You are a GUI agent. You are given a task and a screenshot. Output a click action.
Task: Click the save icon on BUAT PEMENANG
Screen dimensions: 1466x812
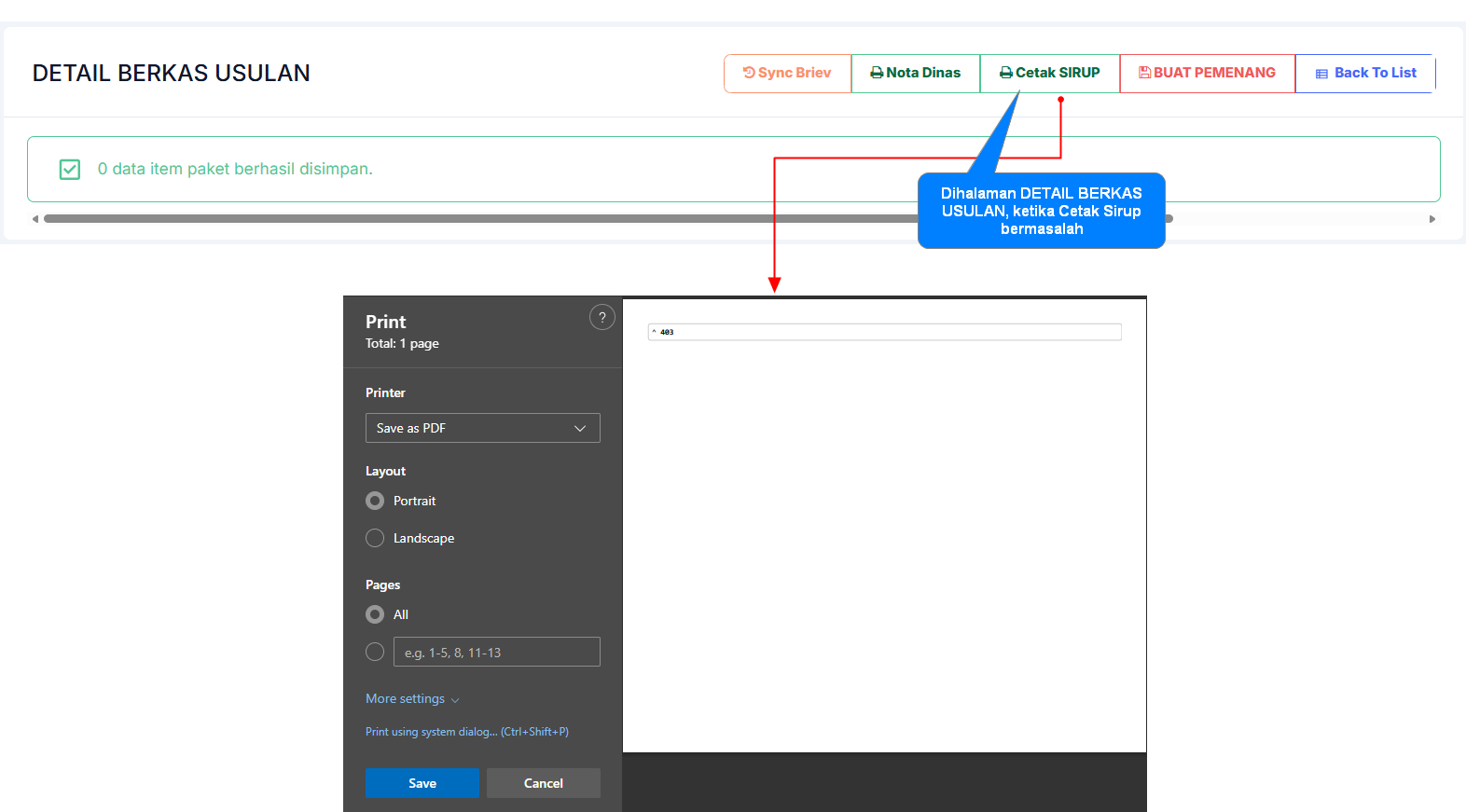point(1144,73)
